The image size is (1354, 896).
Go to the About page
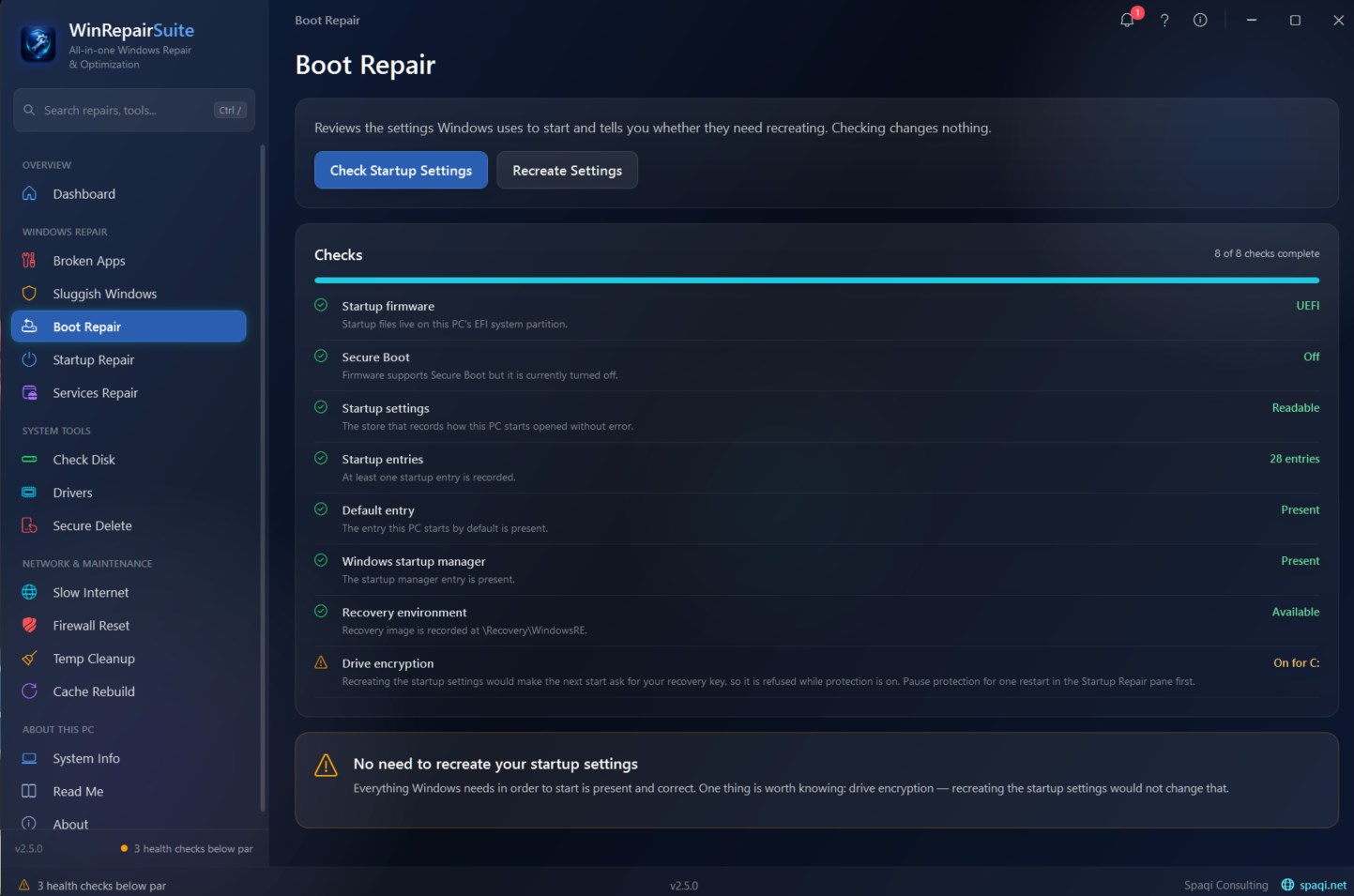(129, 824)
